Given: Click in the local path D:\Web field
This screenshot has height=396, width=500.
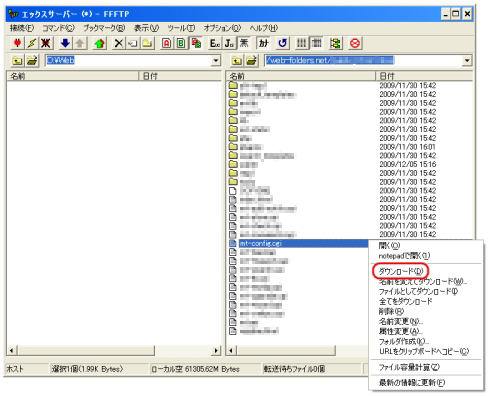Looking at the screenshot, I should 128,60.
